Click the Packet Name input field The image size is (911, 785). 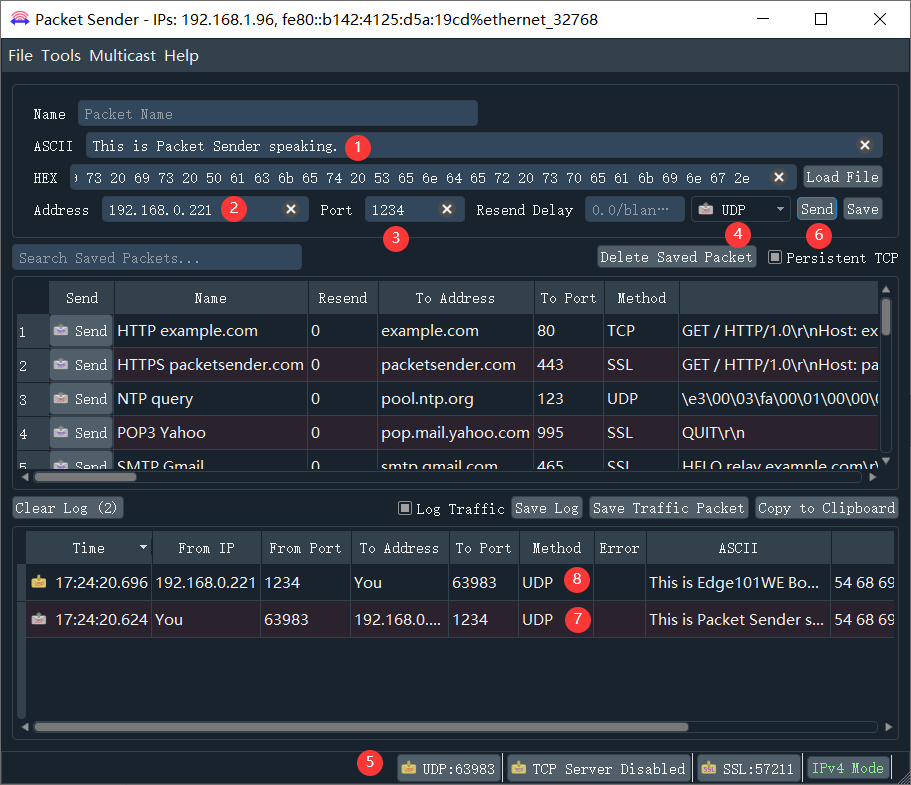(x=278, y=113)
